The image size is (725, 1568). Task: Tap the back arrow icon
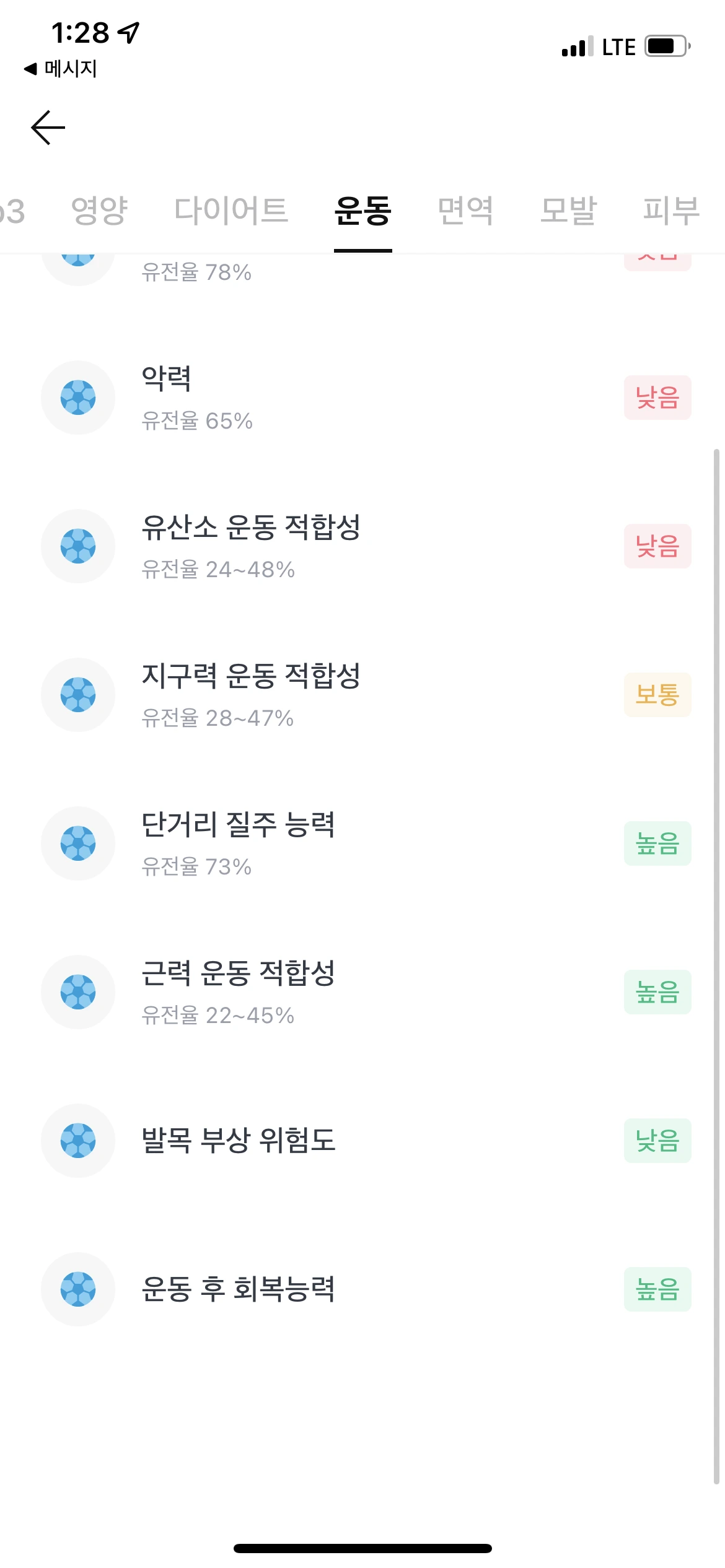click(x=48, y=128)
